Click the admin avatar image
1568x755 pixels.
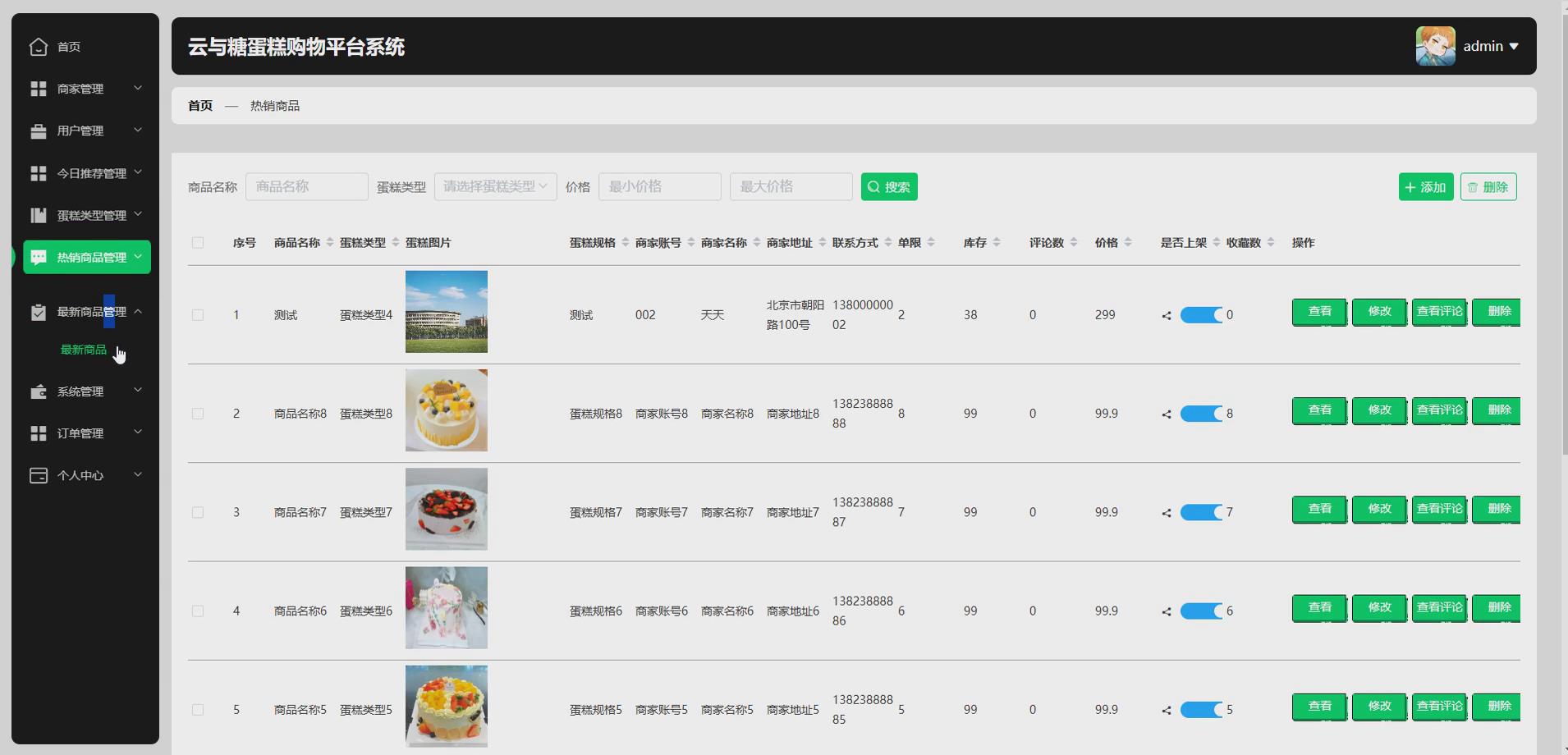[x=1435, y=46]
